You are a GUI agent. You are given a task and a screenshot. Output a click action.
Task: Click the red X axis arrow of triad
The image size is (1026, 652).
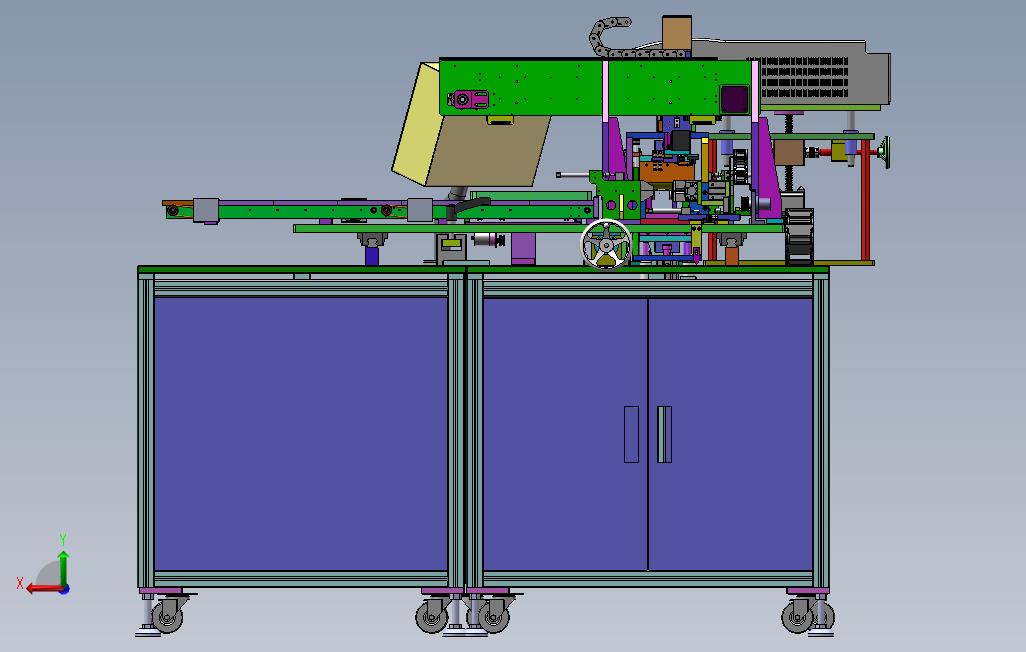(x=42, y=589)
